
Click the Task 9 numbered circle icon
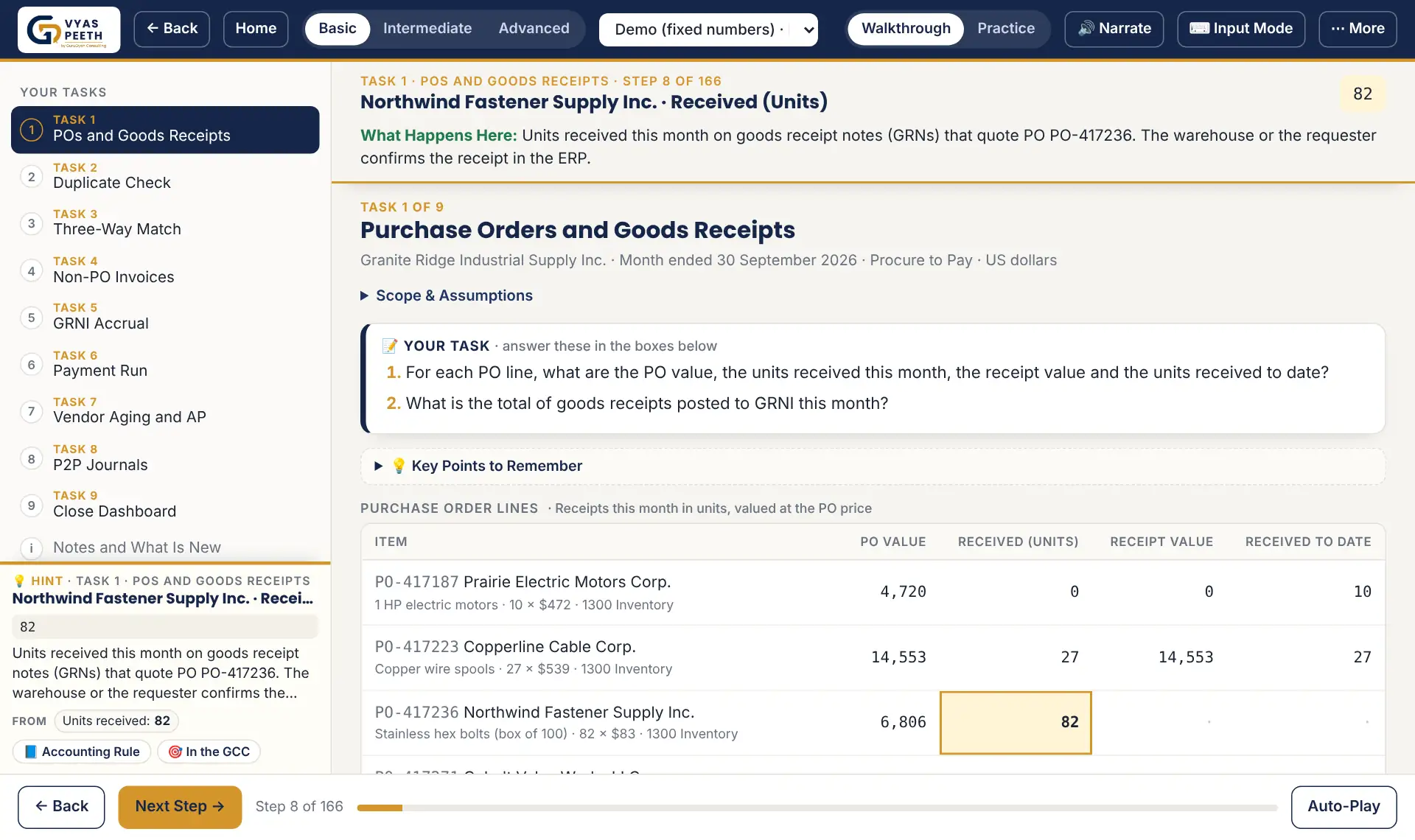coord(31,505)
